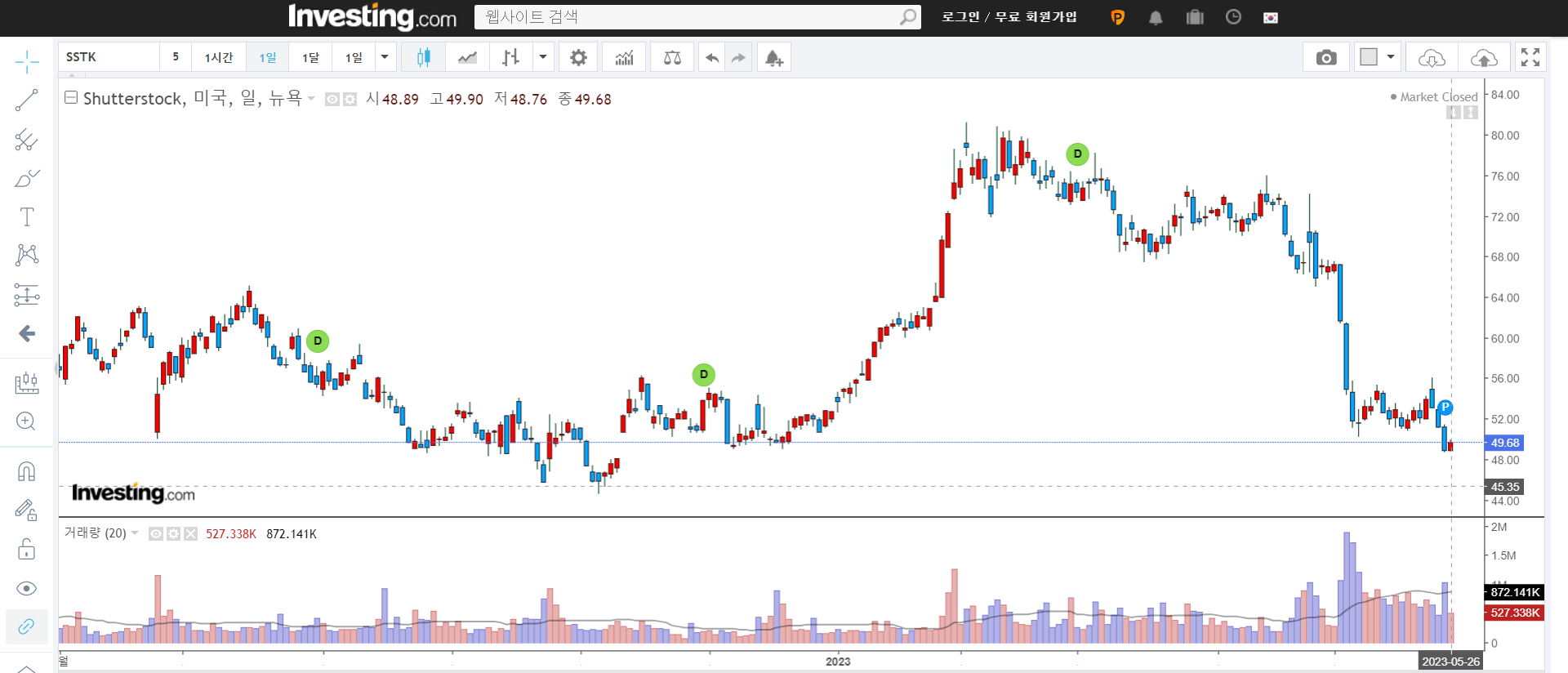
Task: Open the clock history icon in header
Action: tap(1233, 17)
